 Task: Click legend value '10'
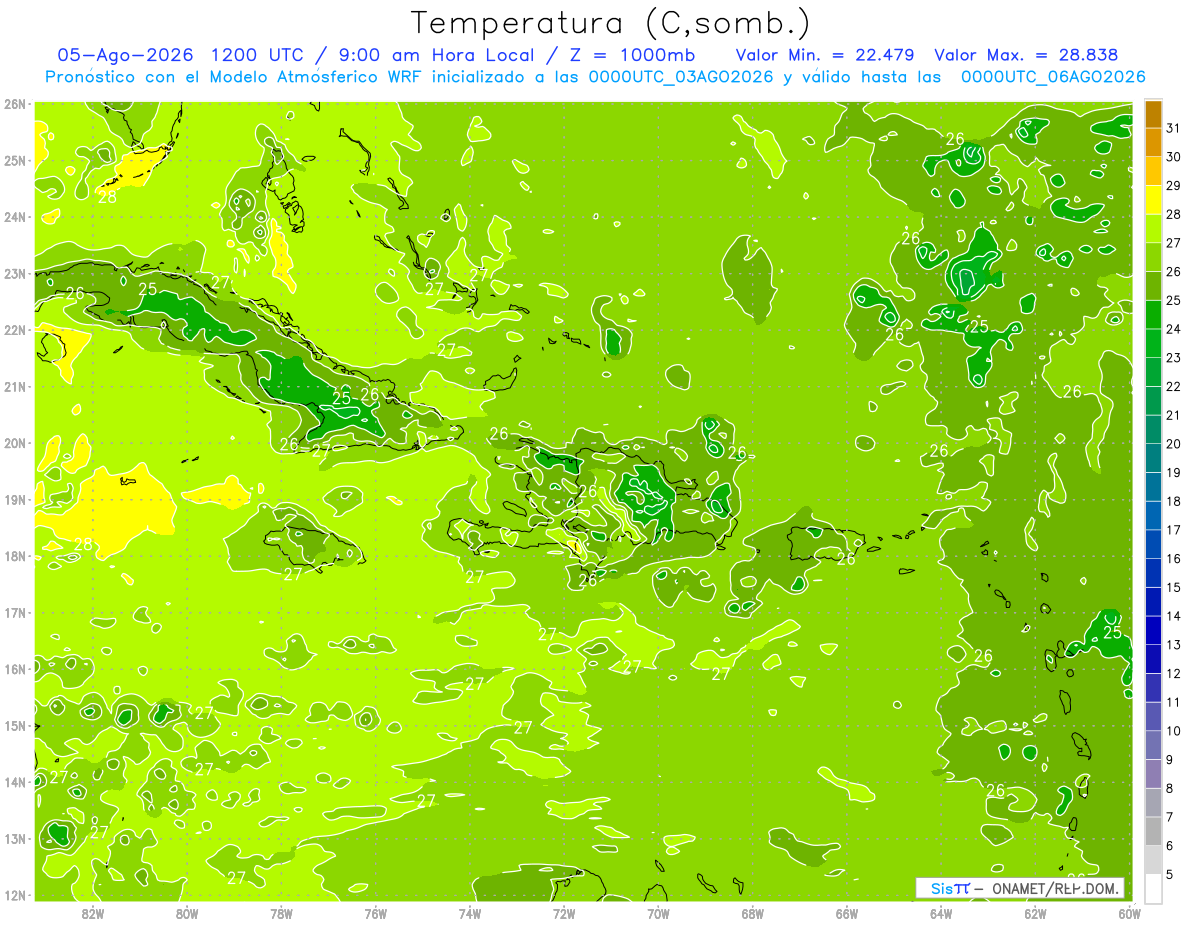tap(1173, 730)
